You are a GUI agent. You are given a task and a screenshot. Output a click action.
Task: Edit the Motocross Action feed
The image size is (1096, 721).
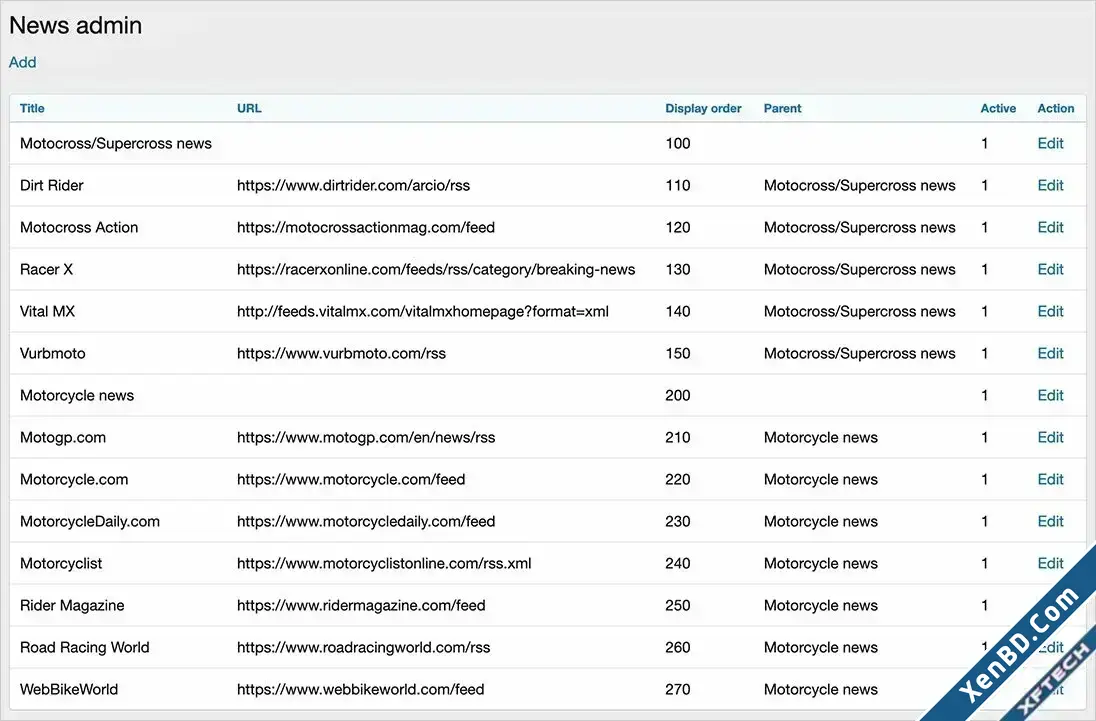click(1051, 227)
